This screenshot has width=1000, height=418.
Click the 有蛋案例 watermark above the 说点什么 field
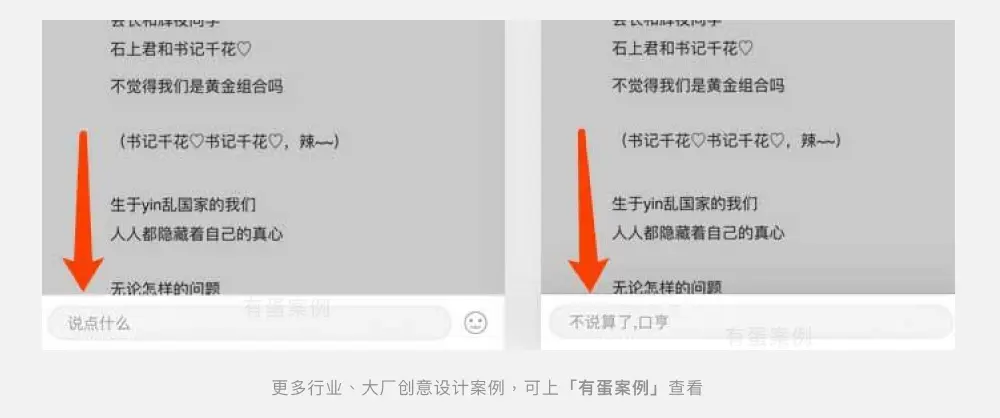click(x=287, y=309)
